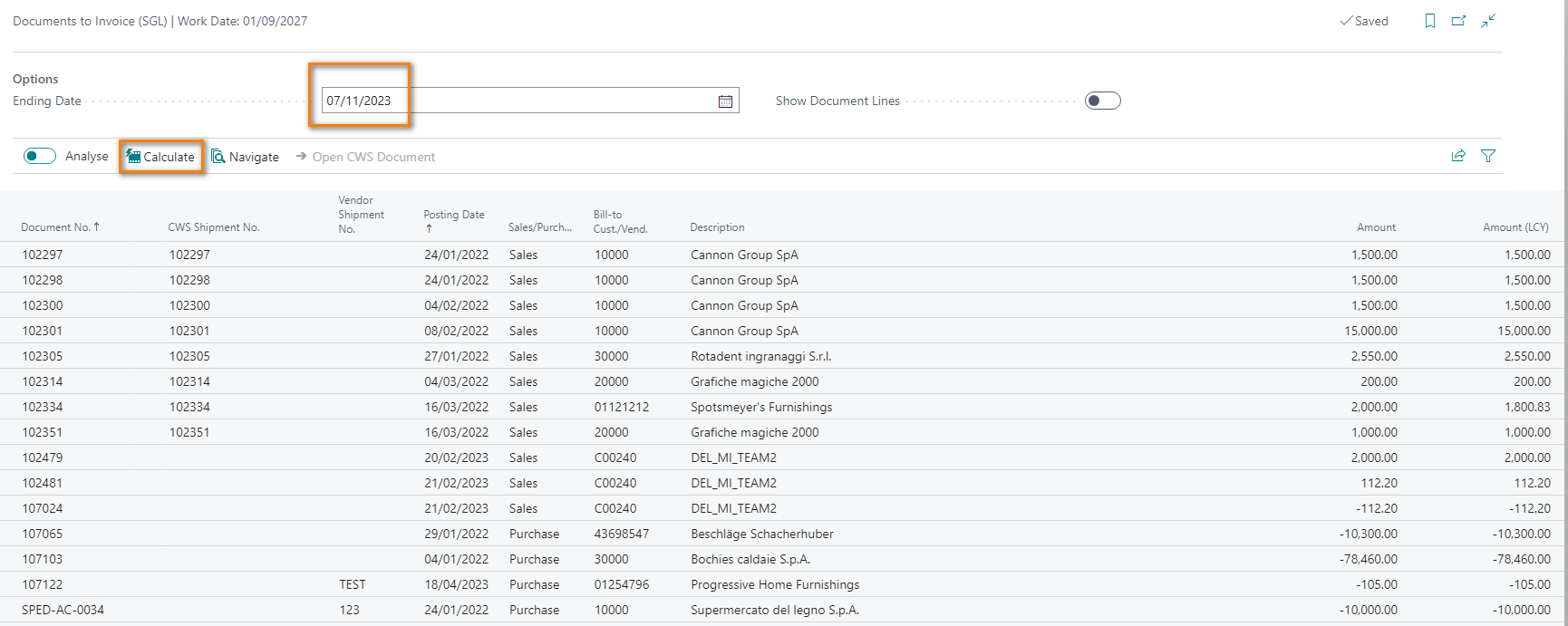Click amount -78,460.00 in Amount column
Viewport: 1568px width, 626px height.
point(1369,559)
